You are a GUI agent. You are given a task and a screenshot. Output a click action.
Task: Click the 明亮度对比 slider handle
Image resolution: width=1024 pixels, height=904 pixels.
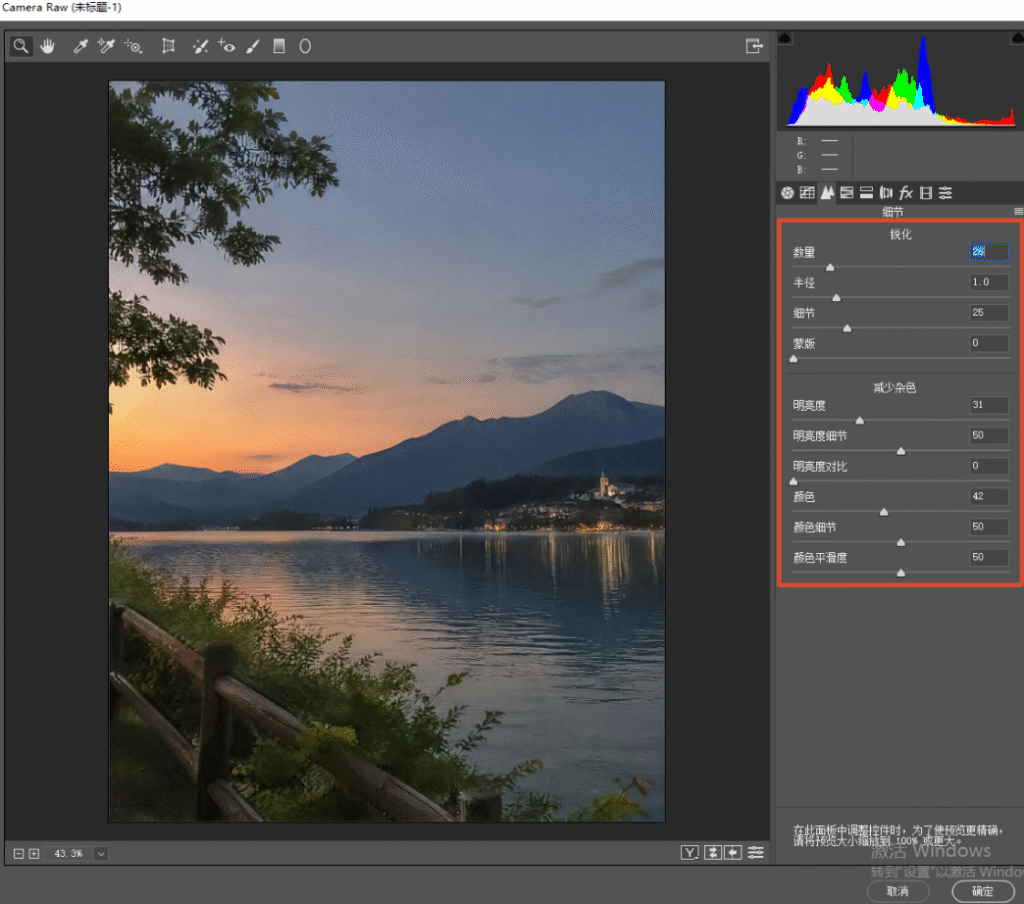click(x=793, y=481)
